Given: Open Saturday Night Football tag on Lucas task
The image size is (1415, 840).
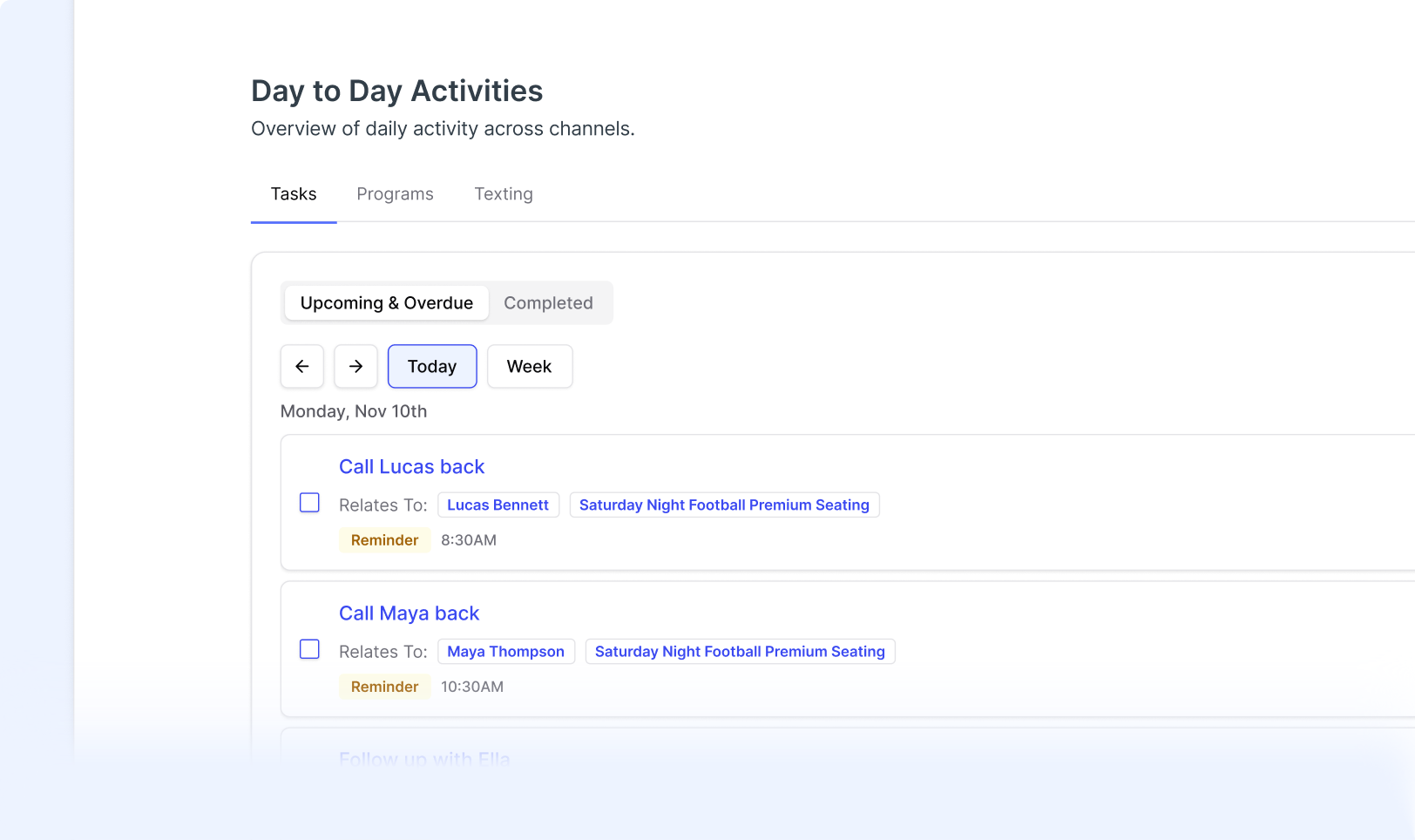Looking at the screenshot, I should coord(725,505).
